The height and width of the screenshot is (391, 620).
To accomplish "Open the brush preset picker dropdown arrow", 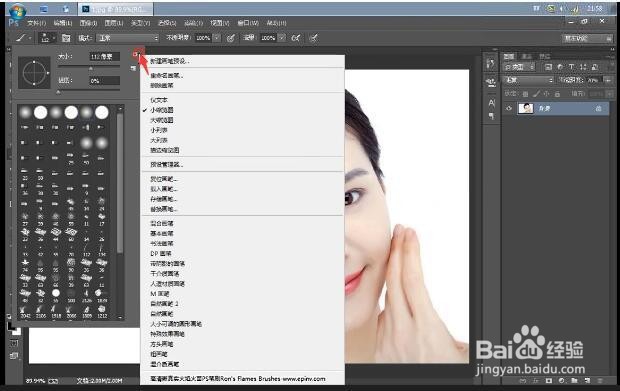I will 53,38.
